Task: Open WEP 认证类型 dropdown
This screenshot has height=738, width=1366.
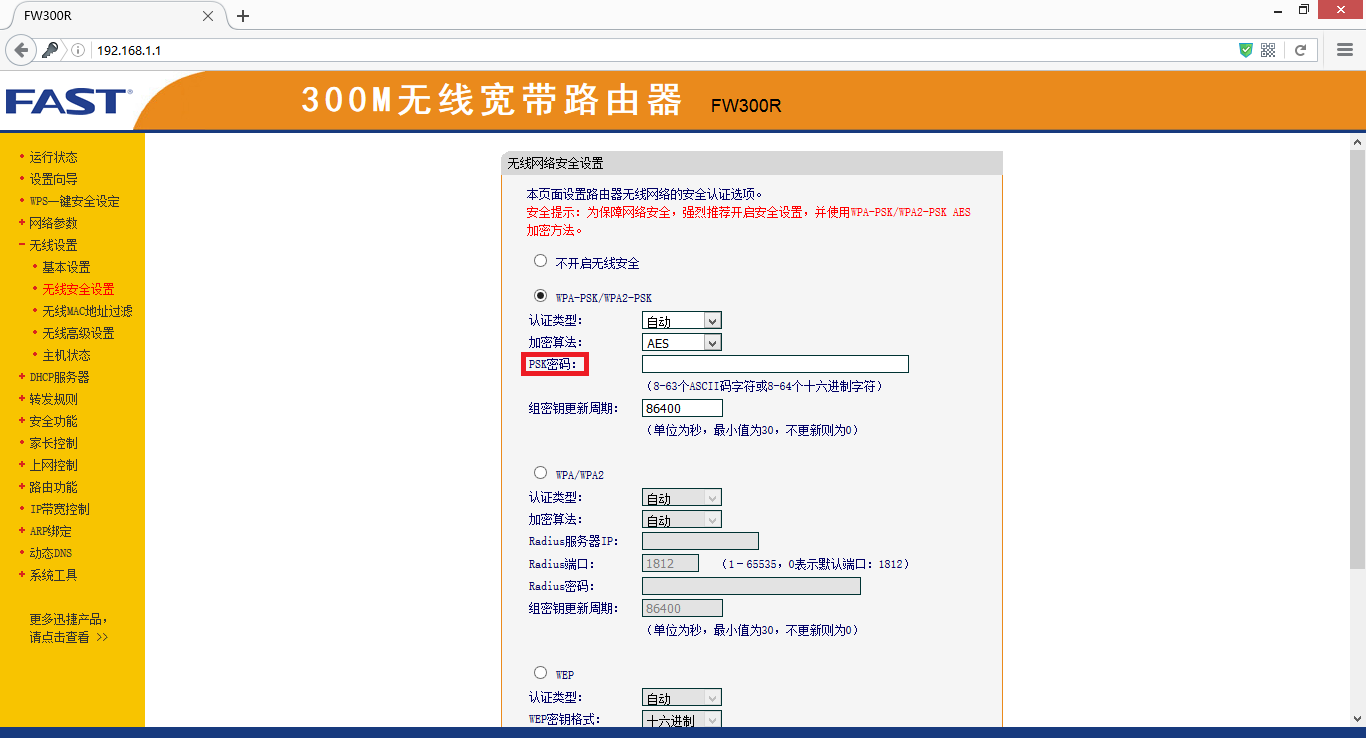Action: (x=682, y=698)
